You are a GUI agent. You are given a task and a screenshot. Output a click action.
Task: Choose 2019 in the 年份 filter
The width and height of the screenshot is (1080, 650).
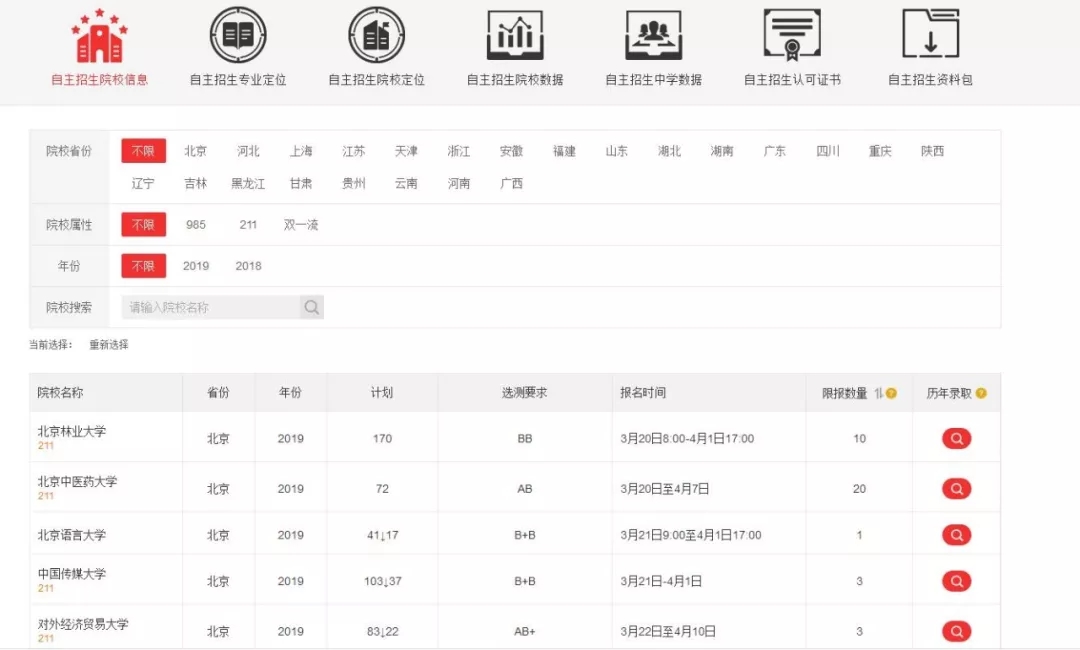(196, 266)
